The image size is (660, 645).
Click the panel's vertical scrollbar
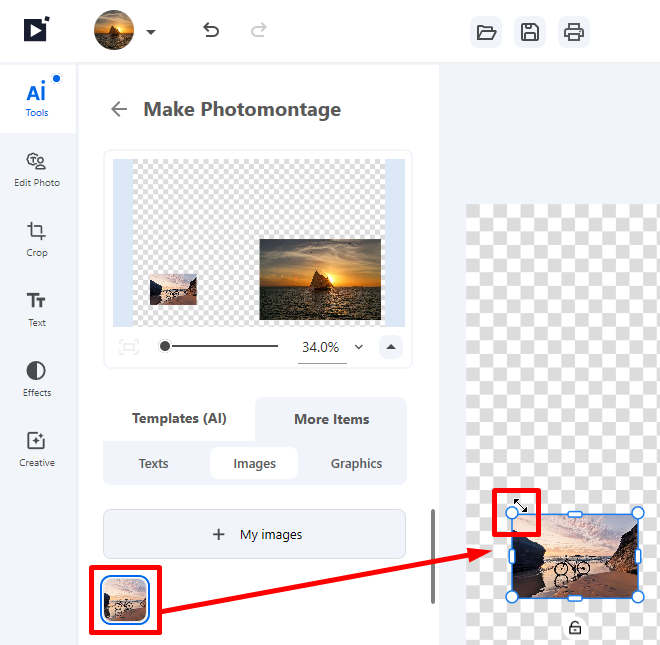point(433,556)
